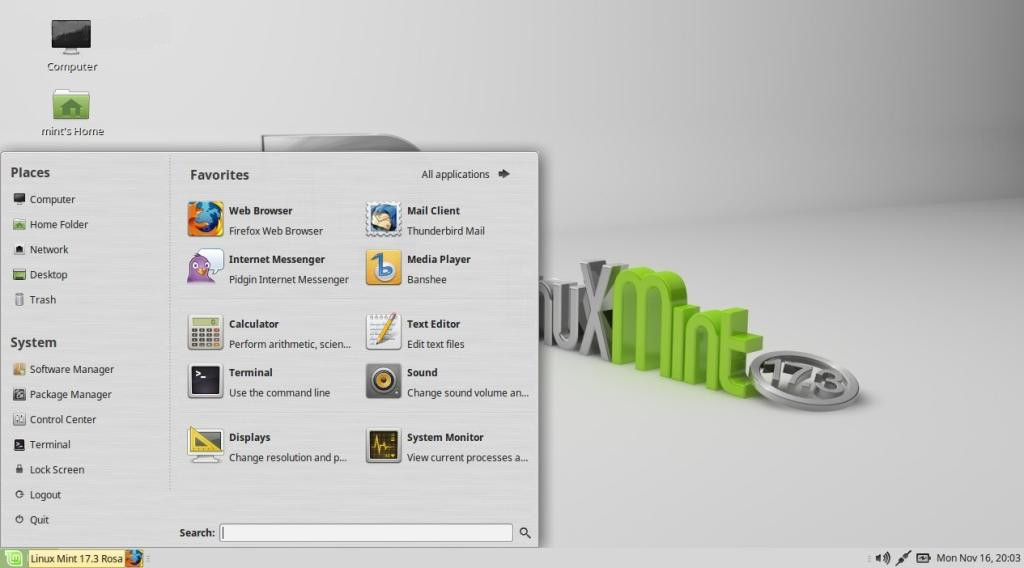Click the Linux Mint 17.3 Rosa panel button
This screenshot has height=568, width=1024.
tap(76, 559)
